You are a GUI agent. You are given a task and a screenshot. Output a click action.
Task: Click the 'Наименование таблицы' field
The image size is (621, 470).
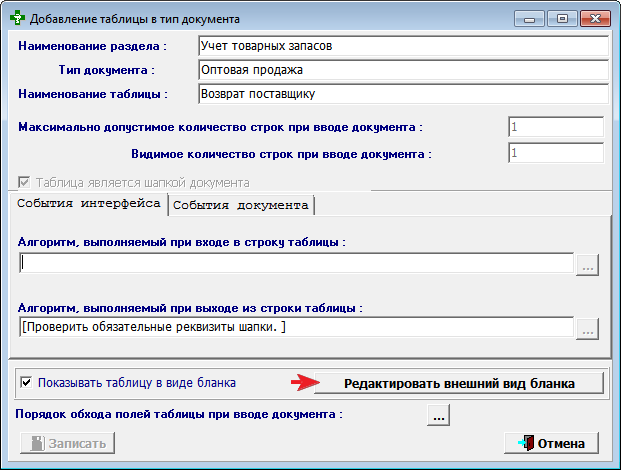[402, 94]
